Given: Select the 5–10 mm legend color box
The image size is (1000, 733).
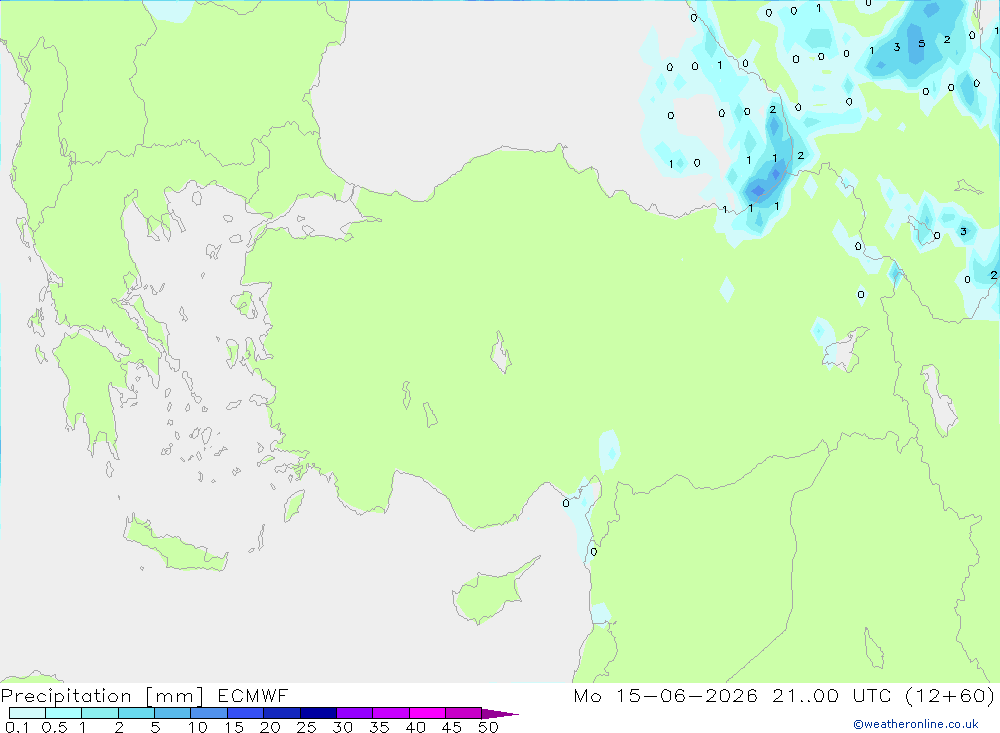Looking at the screenshot, I should [x=172, y=713].
